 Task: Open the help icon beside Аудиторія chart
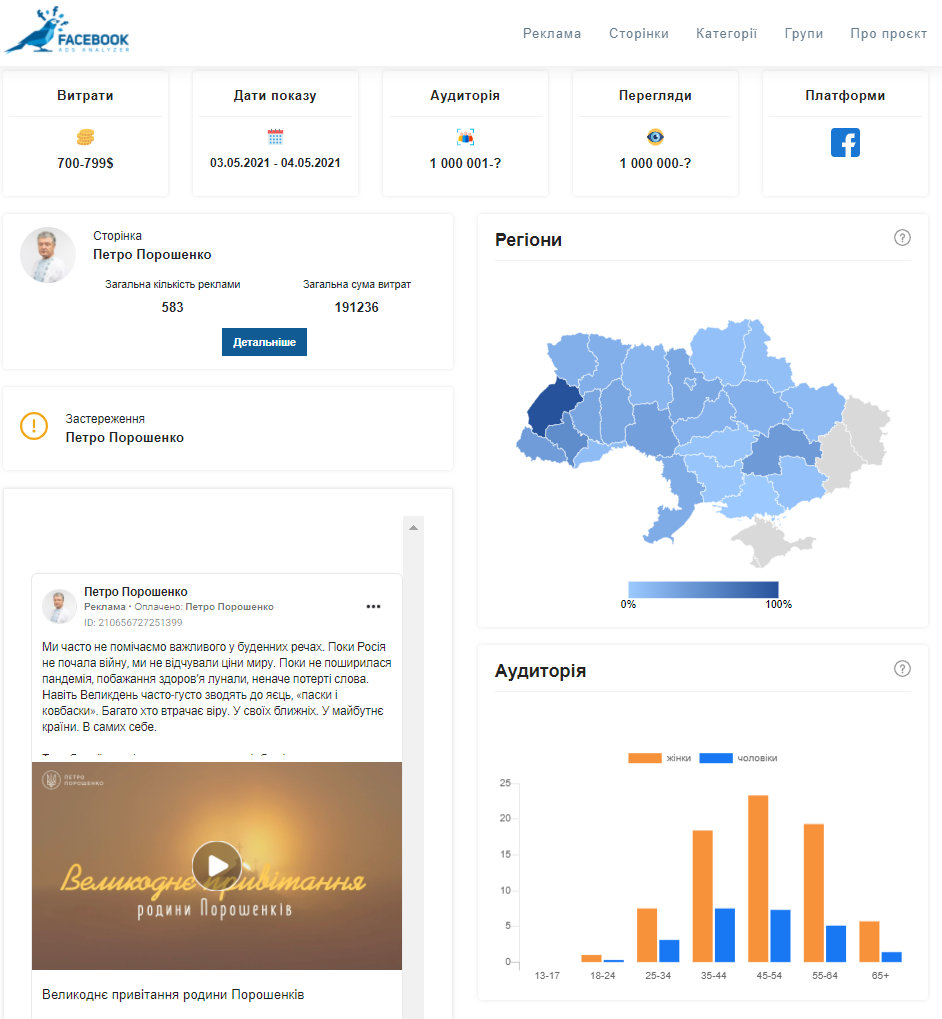902,669
